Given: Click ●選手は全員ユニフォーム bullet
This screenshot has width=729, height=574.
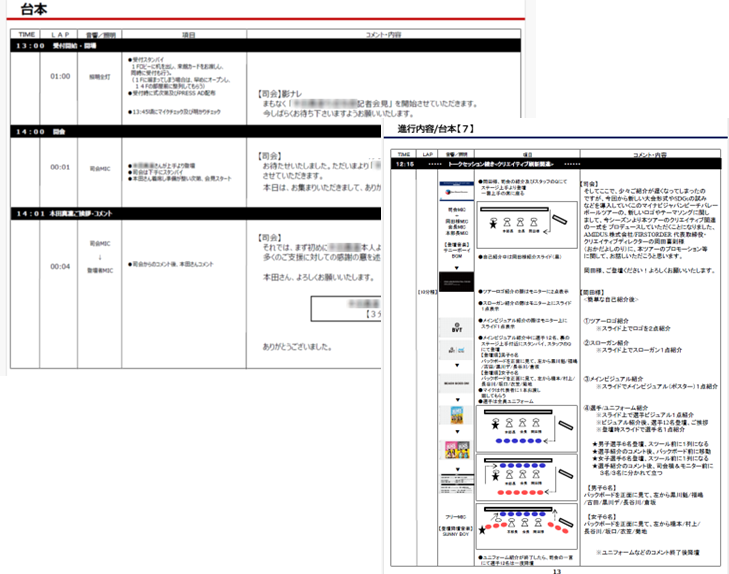Looking at the screenshot, I should coord(506,401).
